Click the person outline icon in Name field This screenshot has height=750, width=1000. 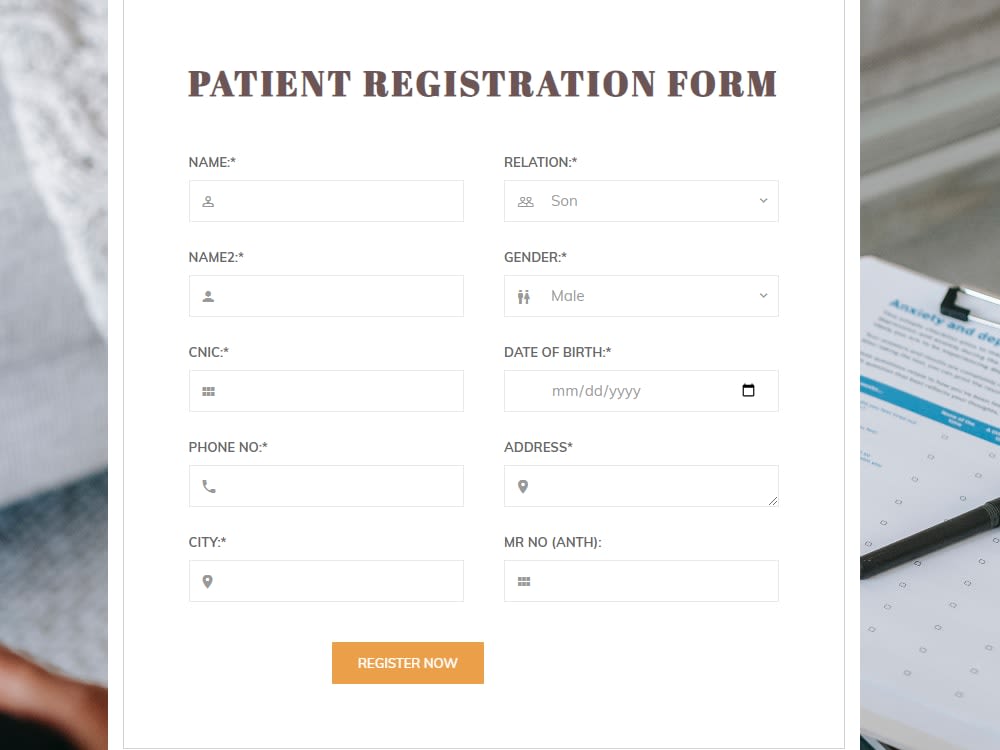click(208, 202)
